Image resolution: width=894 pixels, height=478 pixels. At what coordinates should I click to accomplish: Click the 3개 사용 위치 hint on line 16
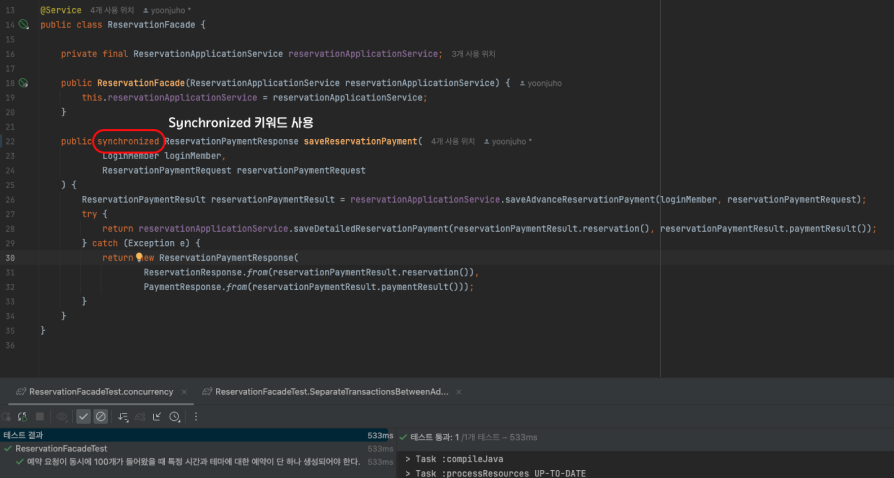473,54
